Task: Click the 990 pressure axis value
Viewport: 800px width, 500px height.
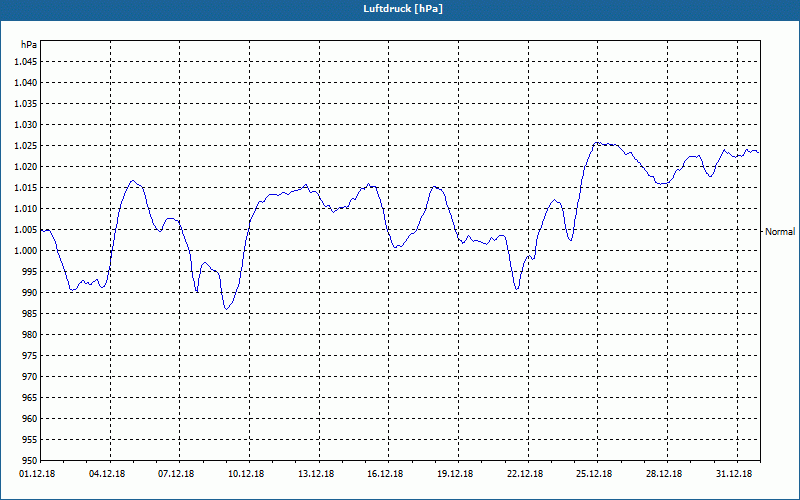Action: (30, 293)
